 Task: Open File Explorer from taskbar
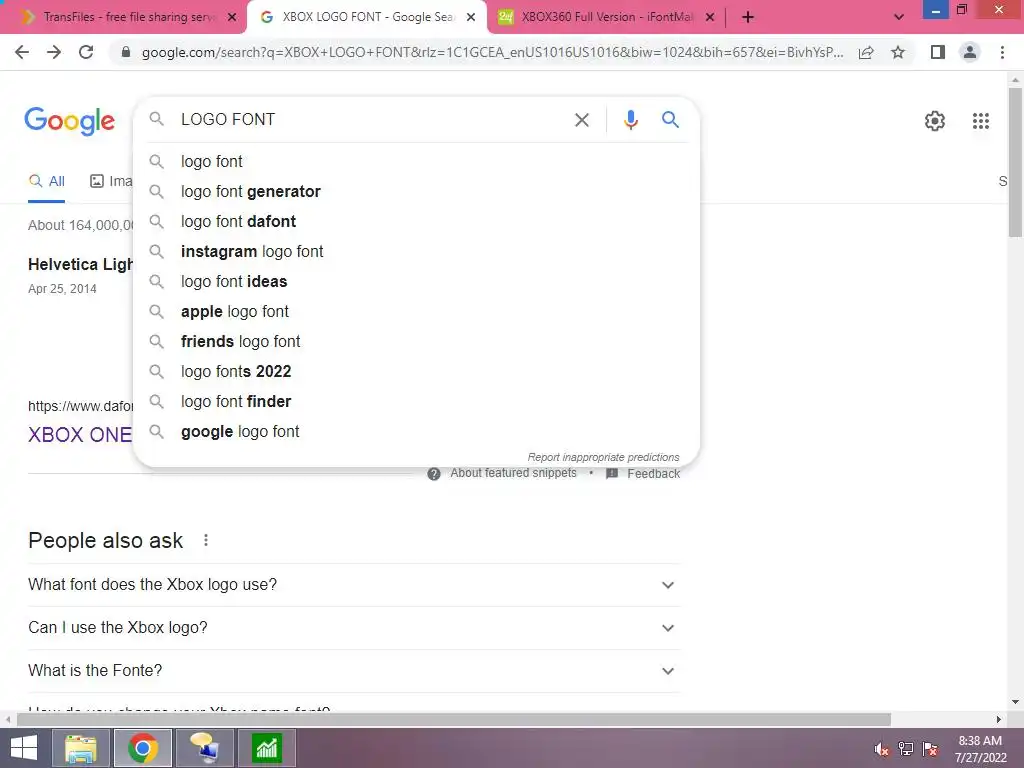(81, 748)
